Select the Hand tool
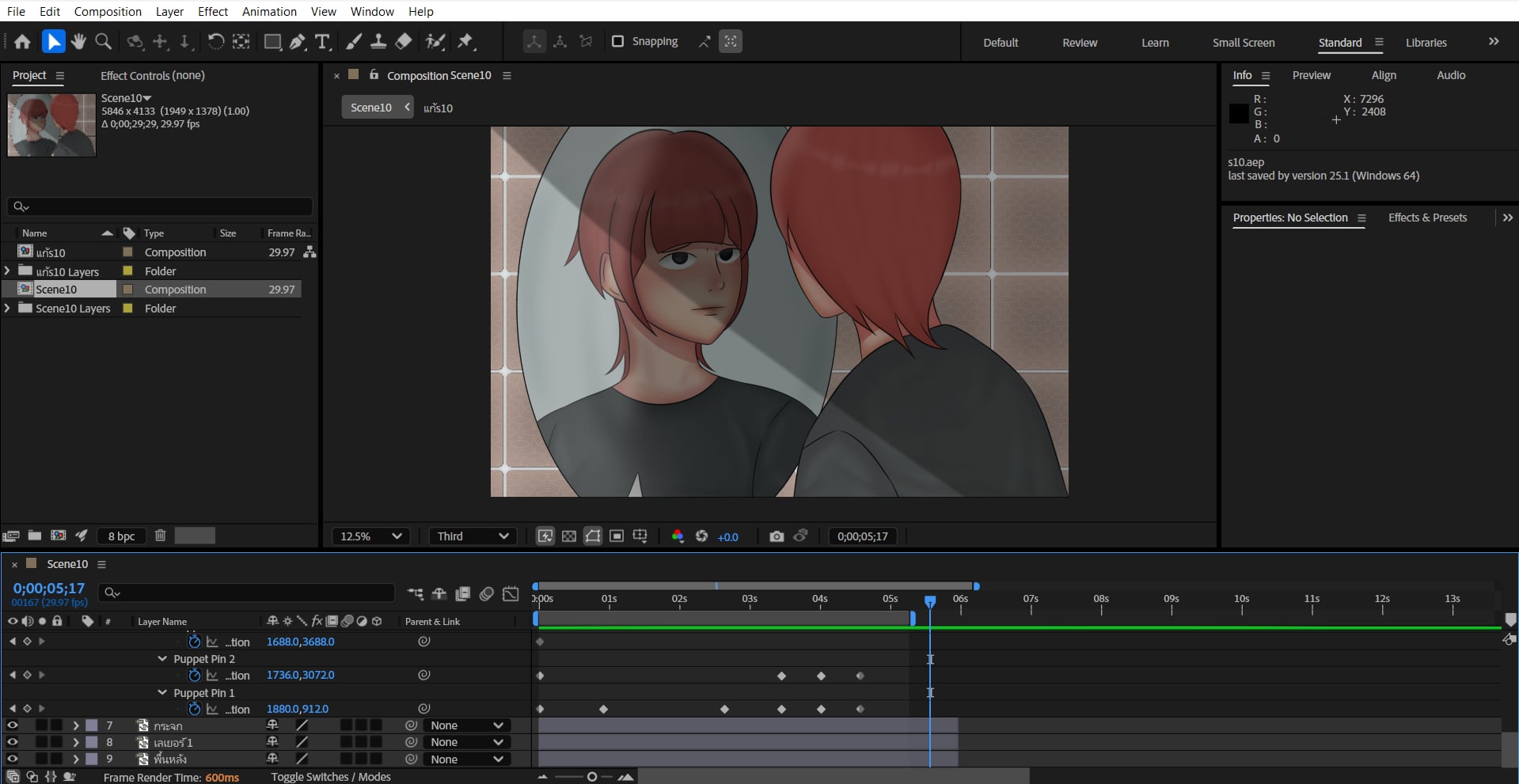 [78, 42]
